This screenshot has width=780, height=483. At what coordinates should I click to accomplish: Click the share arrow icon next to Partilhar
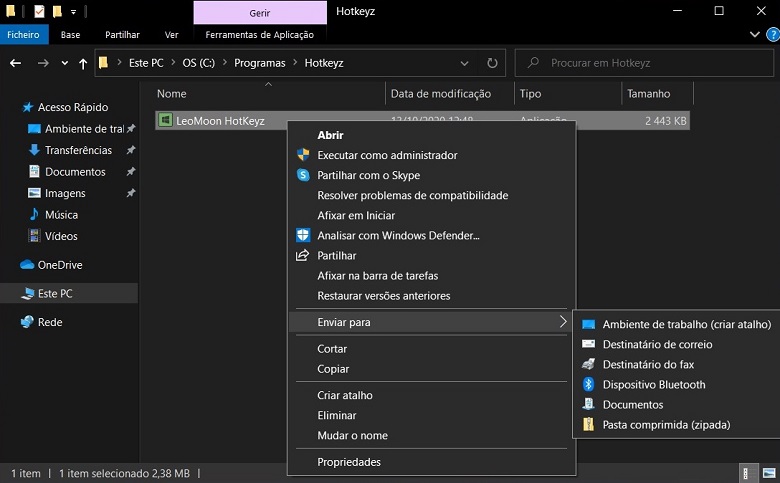pyautogui.click(x=302, y=255)
